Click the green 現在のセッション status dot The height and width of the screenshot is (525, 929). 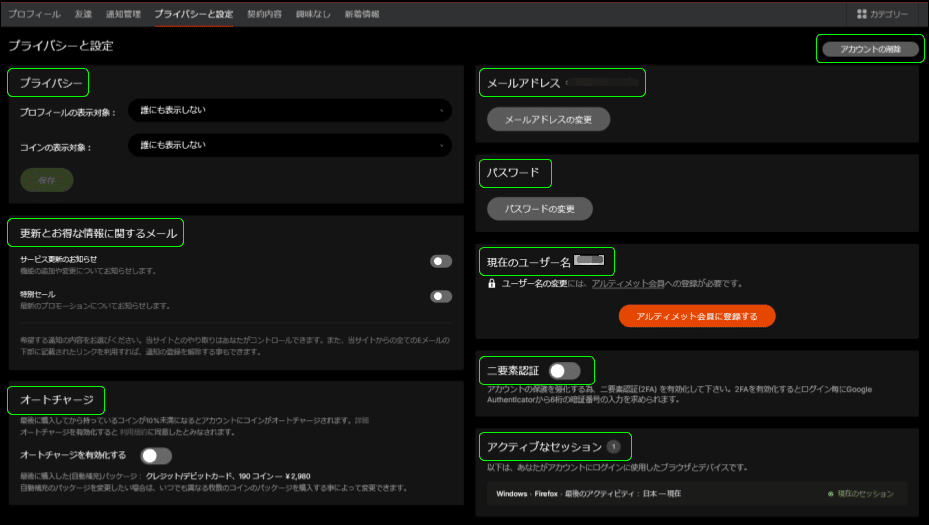point(831,494)
